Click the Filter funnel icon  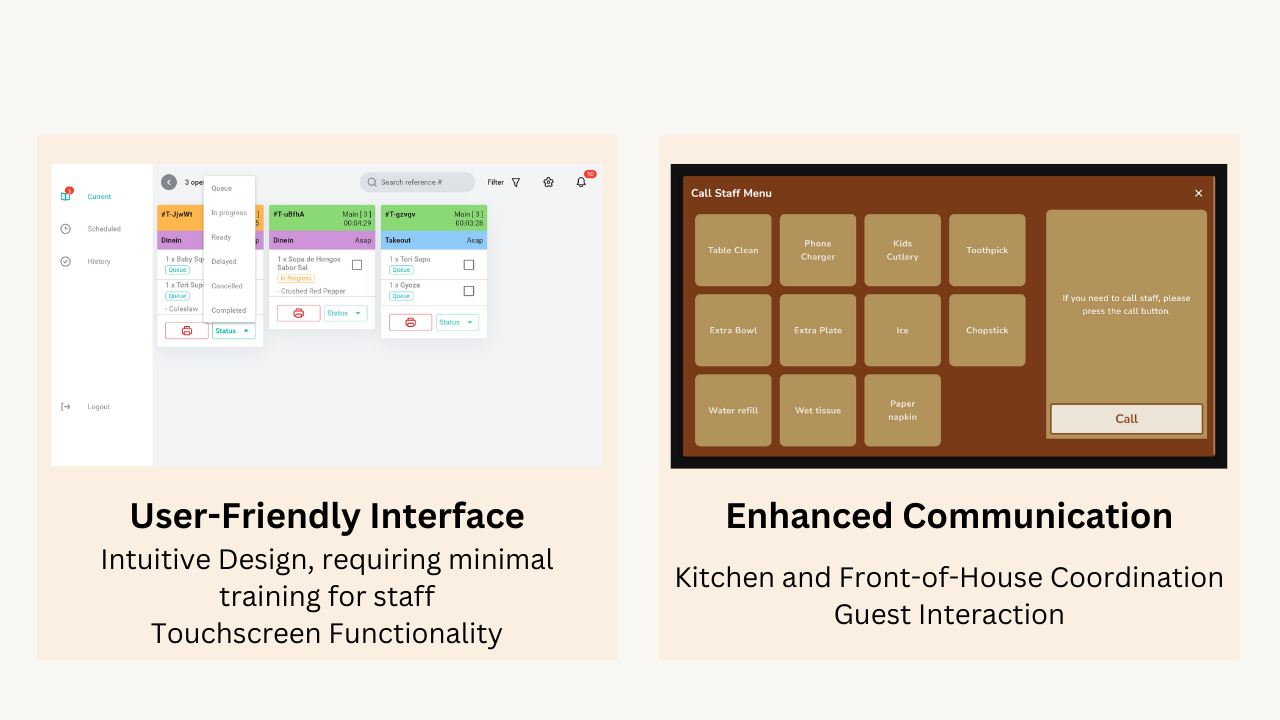516,183
